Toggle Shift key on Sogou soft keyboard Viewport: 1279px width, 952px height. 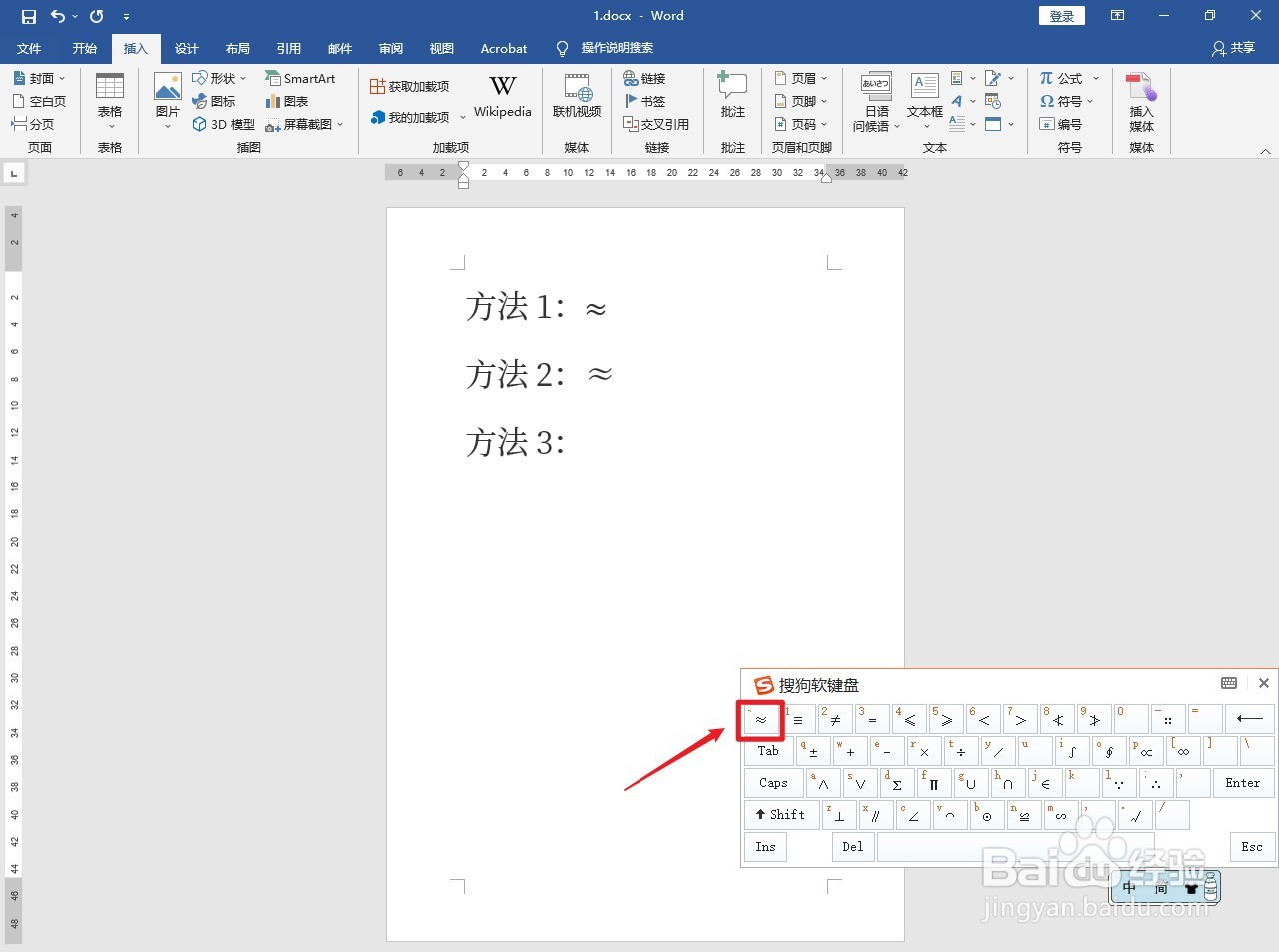coord(781,815)
